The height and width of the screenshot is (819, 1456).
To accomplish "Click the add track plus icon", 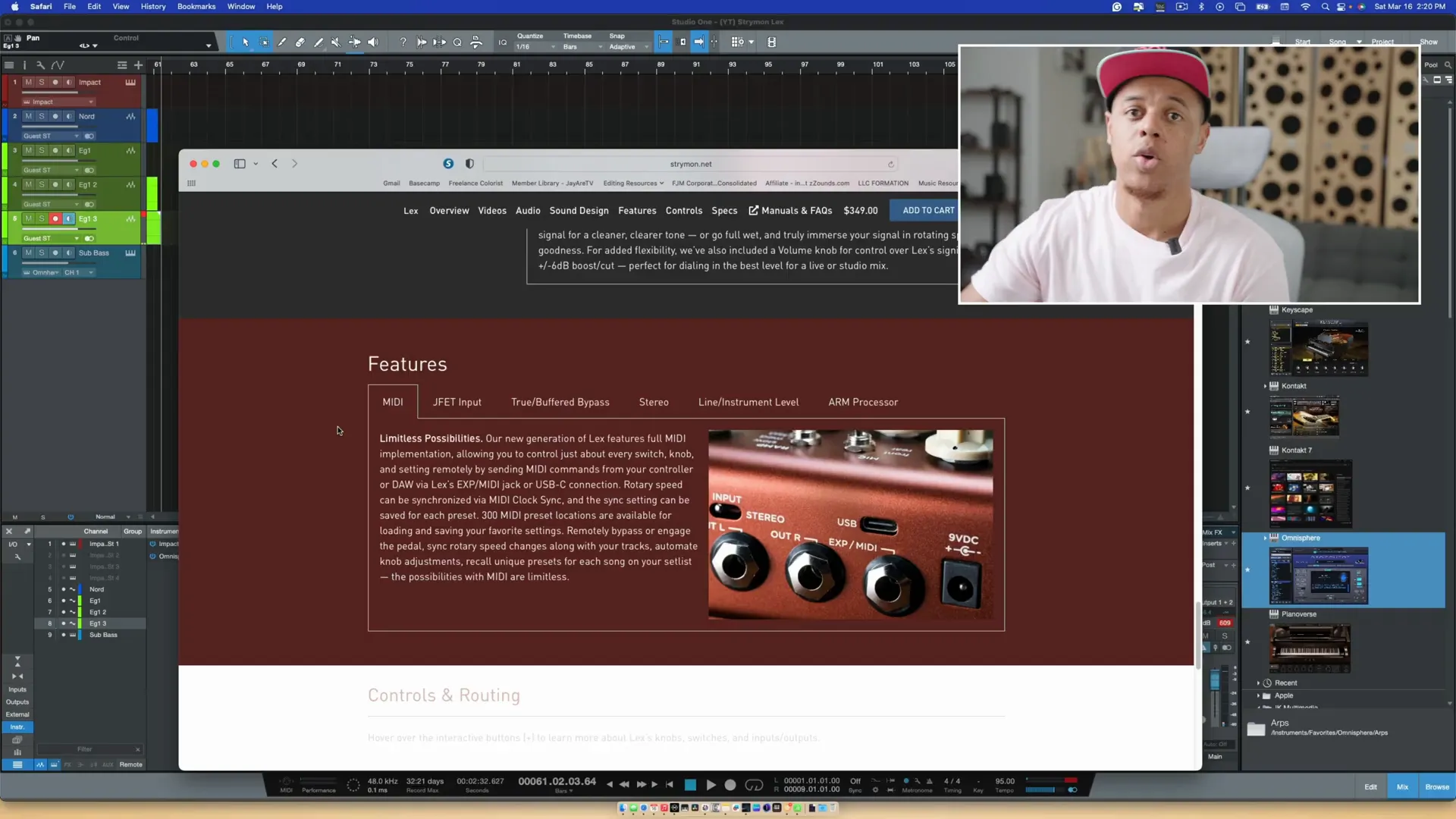I will (x=138, y=65).
